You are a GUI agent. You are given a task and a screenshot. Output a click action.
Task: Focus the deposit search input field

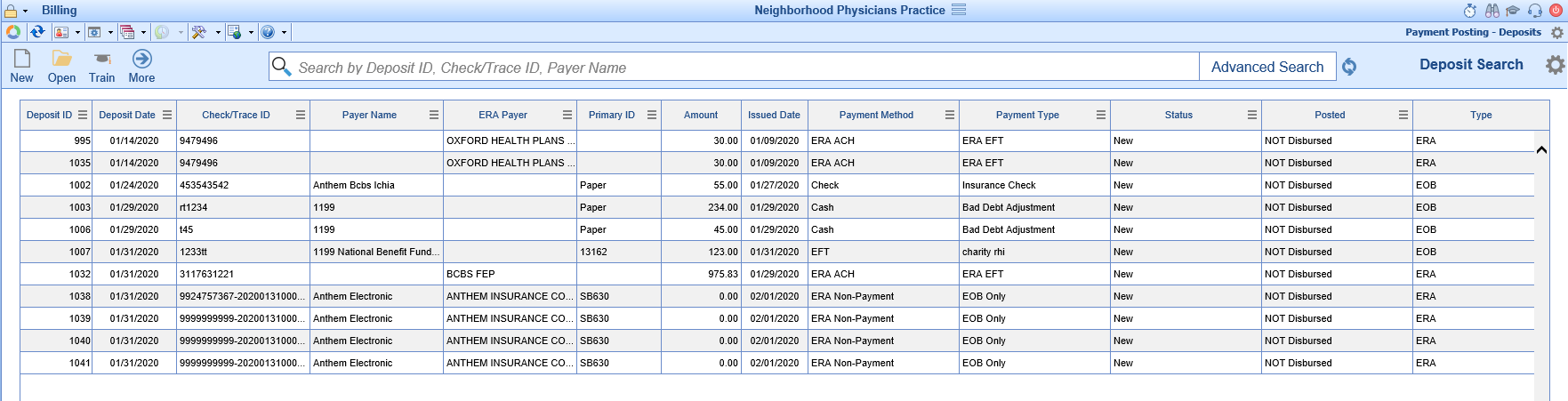coord(734,68)
